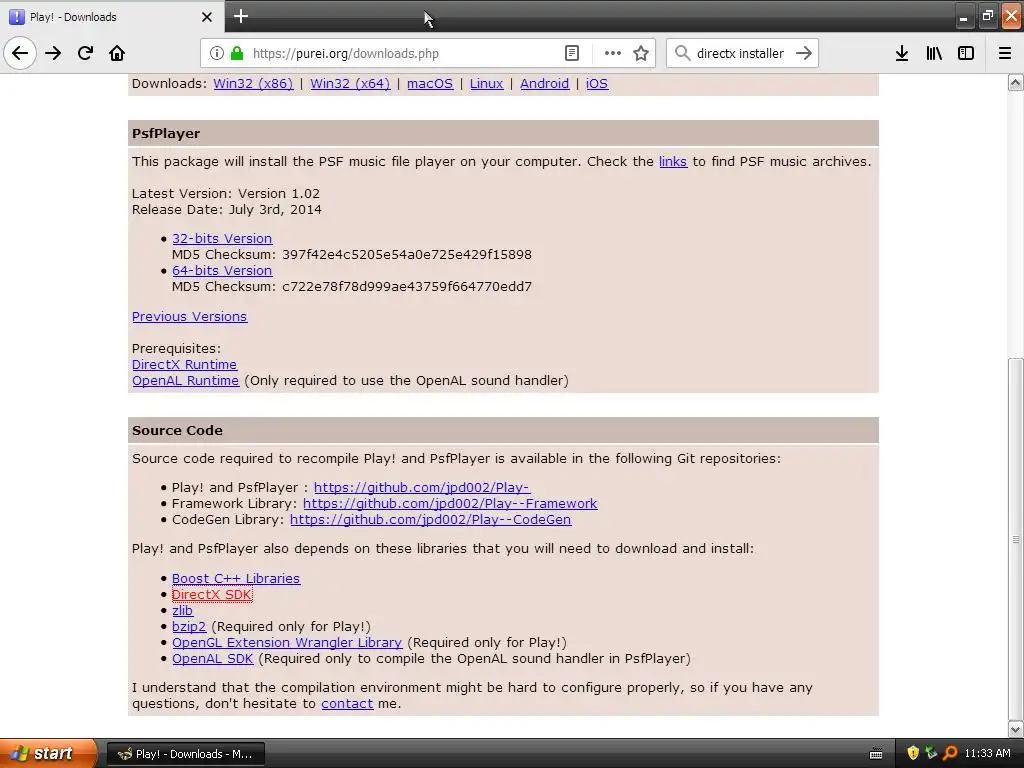Open the Play--CodeGen GitHub link
The height and width of the screenshot is (768, 1024).
[x=430, y=520]
